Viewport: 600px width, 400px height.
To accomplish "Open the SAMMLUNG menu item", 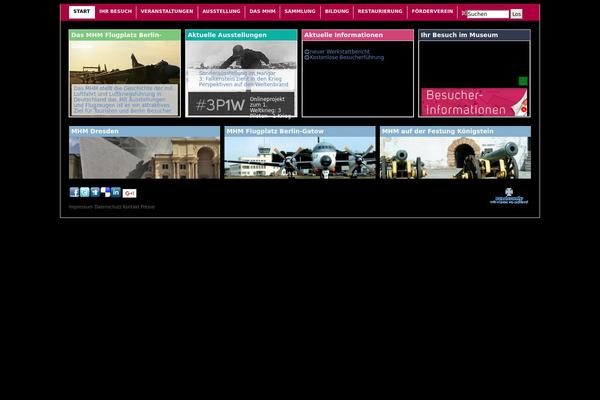I will coord(300,11).
